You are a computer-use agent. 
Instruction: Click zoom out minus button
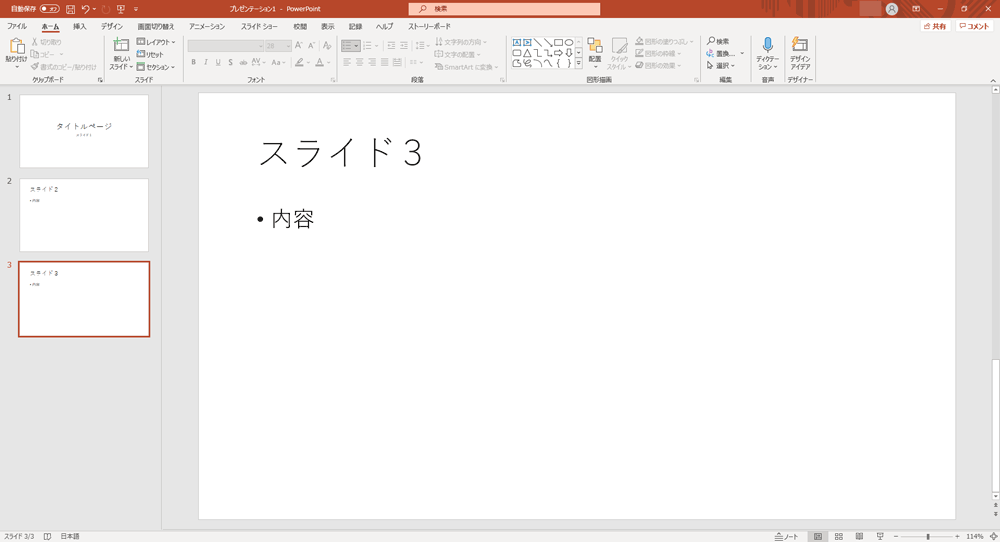896,536
